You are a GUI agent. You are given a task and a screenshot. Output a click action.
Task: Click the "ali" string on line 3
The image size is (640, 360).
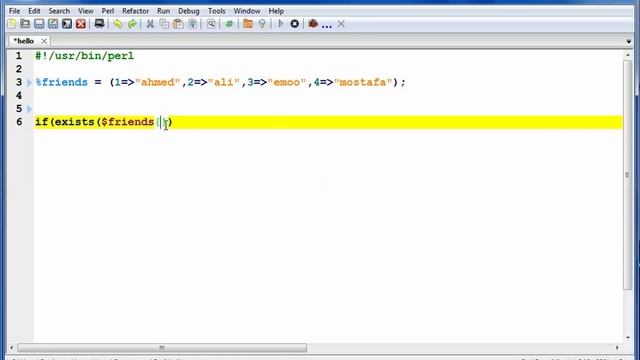[x=224, y=82]
